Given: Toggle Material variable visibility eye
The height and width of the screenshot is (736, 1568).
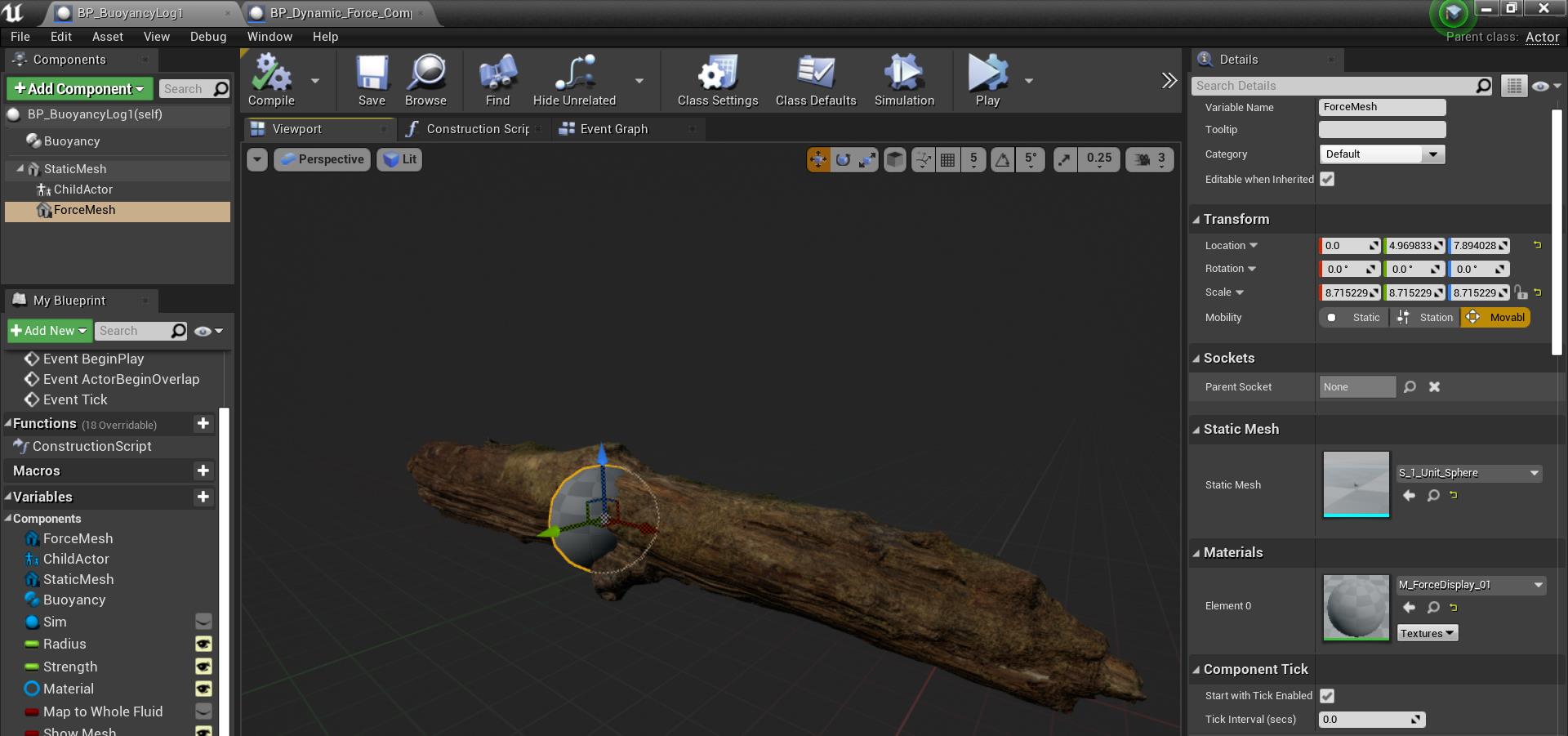Looking at the screenshot, I should coord(203,689).
